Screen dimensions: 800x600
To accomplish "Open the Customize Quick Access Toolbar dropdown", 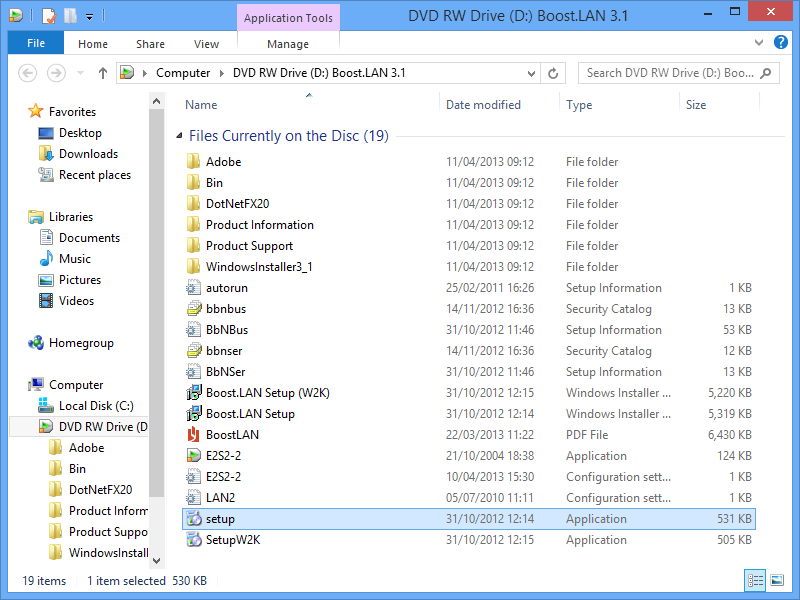I will [89, 14].
